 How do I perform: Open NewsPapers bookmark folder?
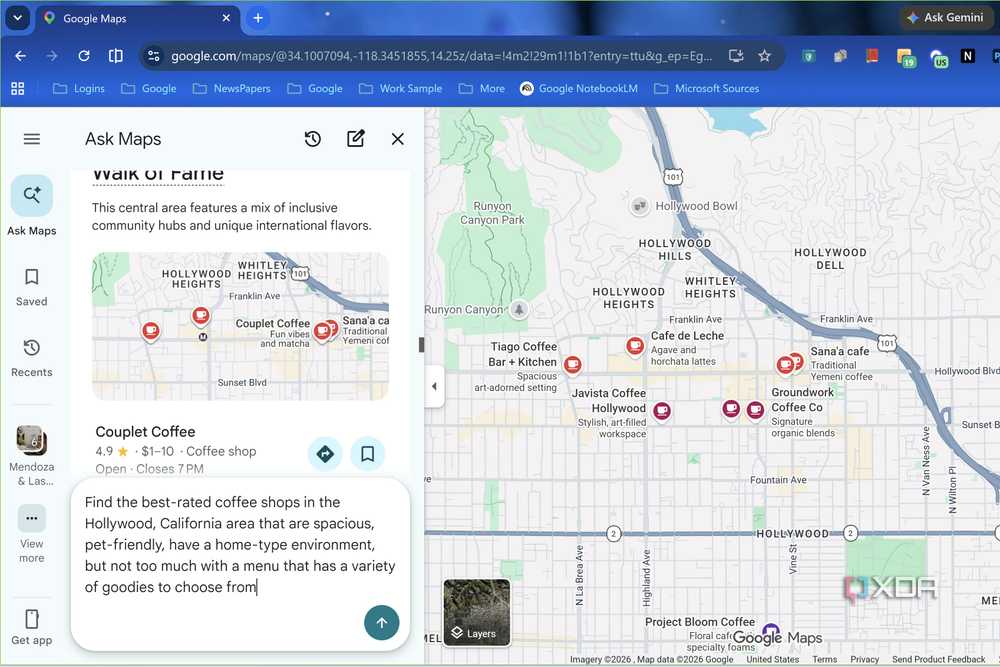232,89
